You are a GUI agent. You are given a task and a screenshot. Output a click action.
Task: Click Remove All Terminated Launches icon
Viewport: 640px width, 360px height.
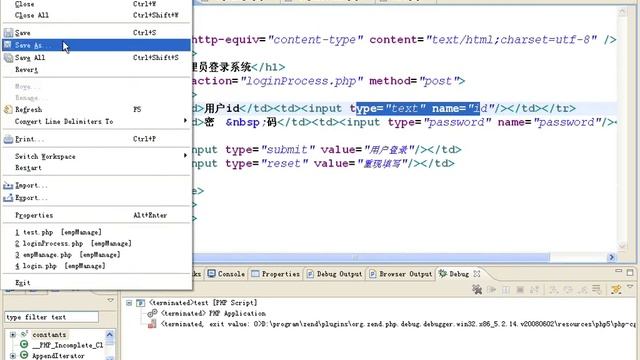pyautogui.click(x=477, y=289)
